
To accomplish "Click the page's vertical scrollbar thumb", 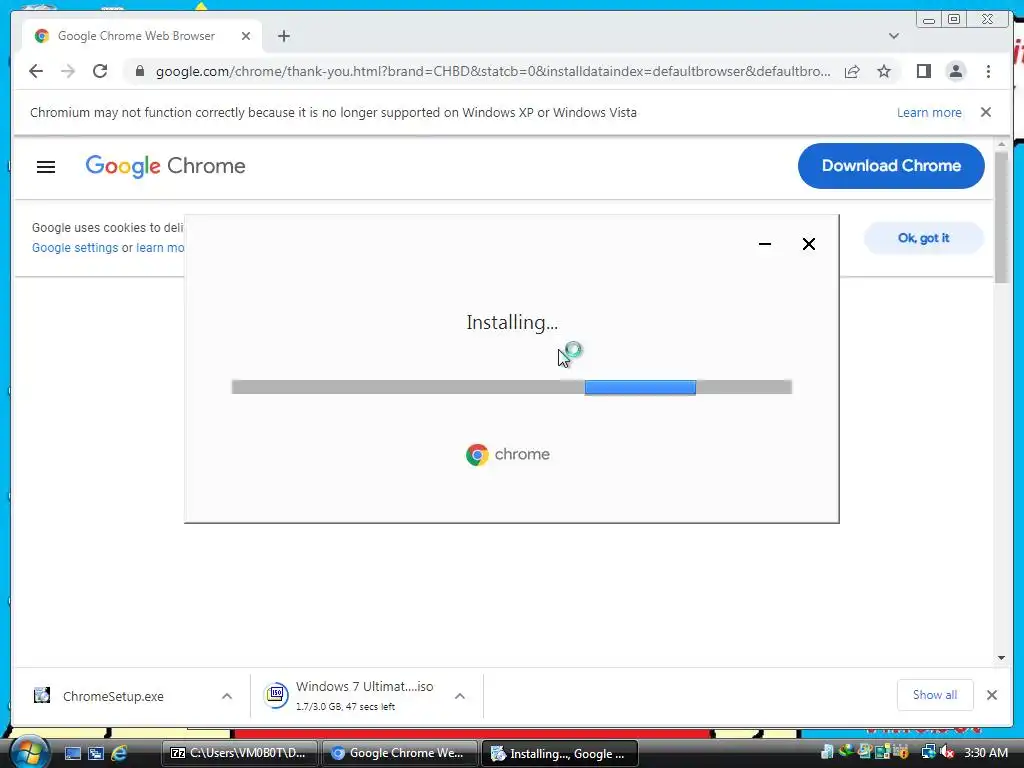I will (1001, 217).
